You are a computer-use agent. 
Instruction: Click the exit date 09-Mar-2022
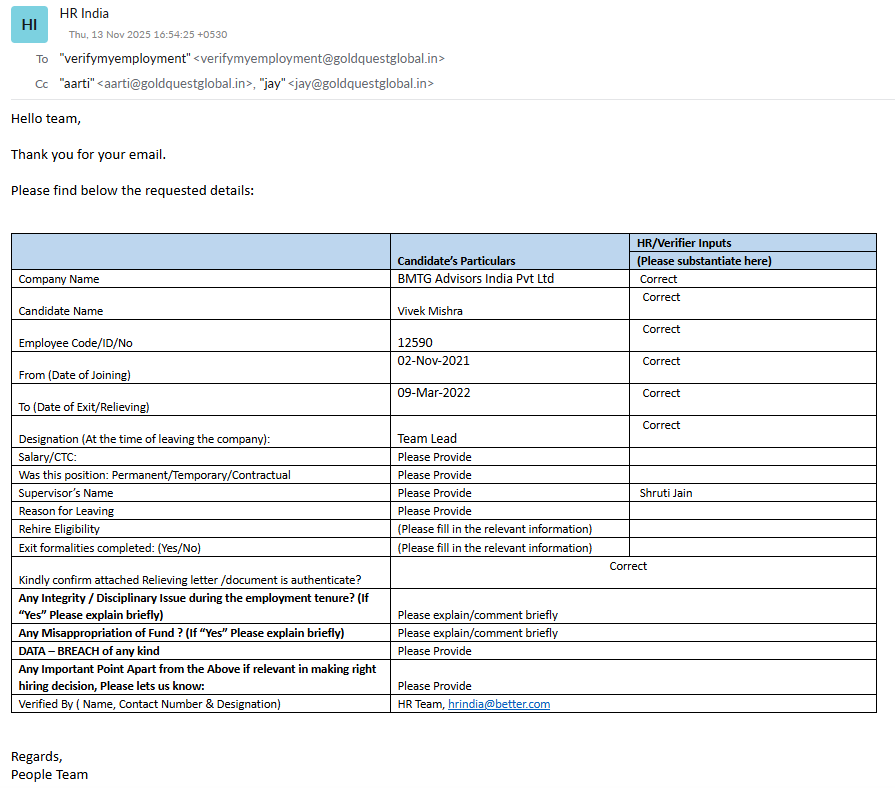click(433, 393)
